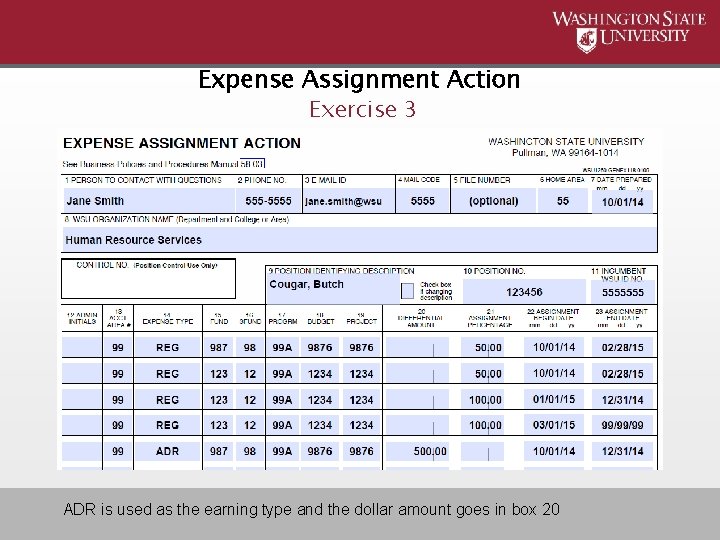Image resolution: width=720 pixels, height=540 pixels.
Task: Select the file number field (optional)
Action: coord(494,201)
